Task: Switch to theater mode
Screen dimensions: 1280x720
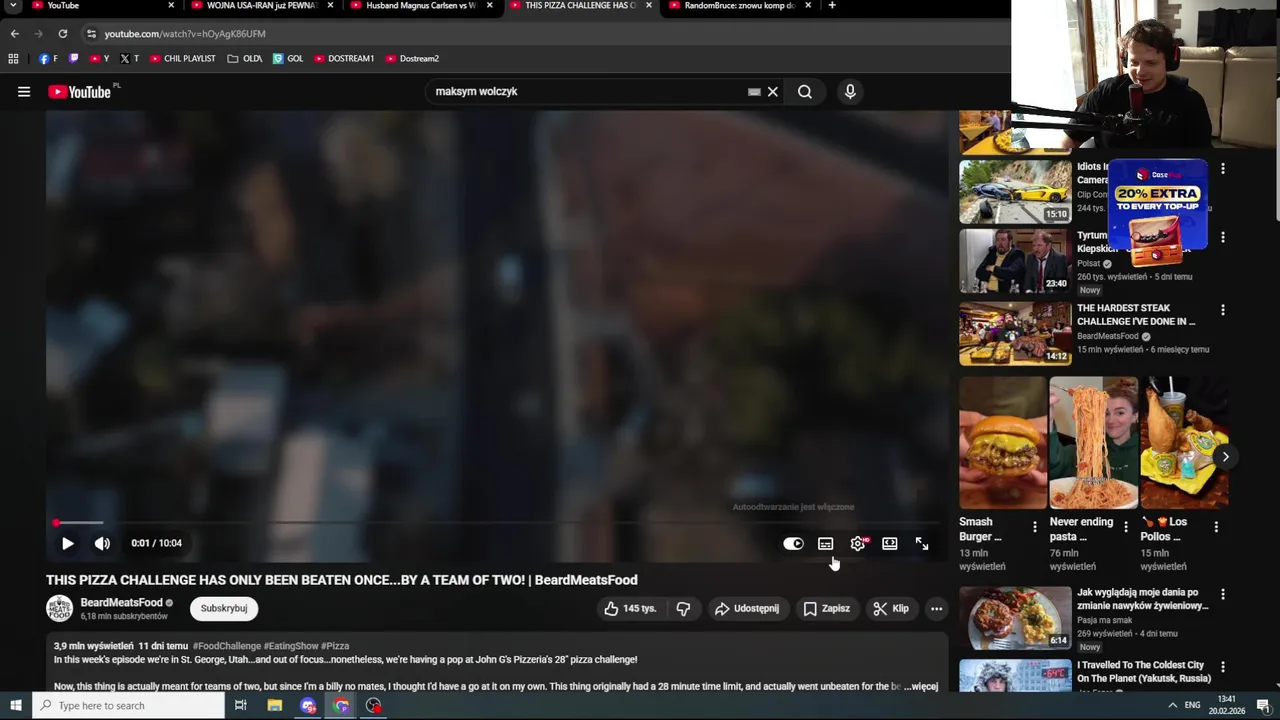Action: click(890, 543)
